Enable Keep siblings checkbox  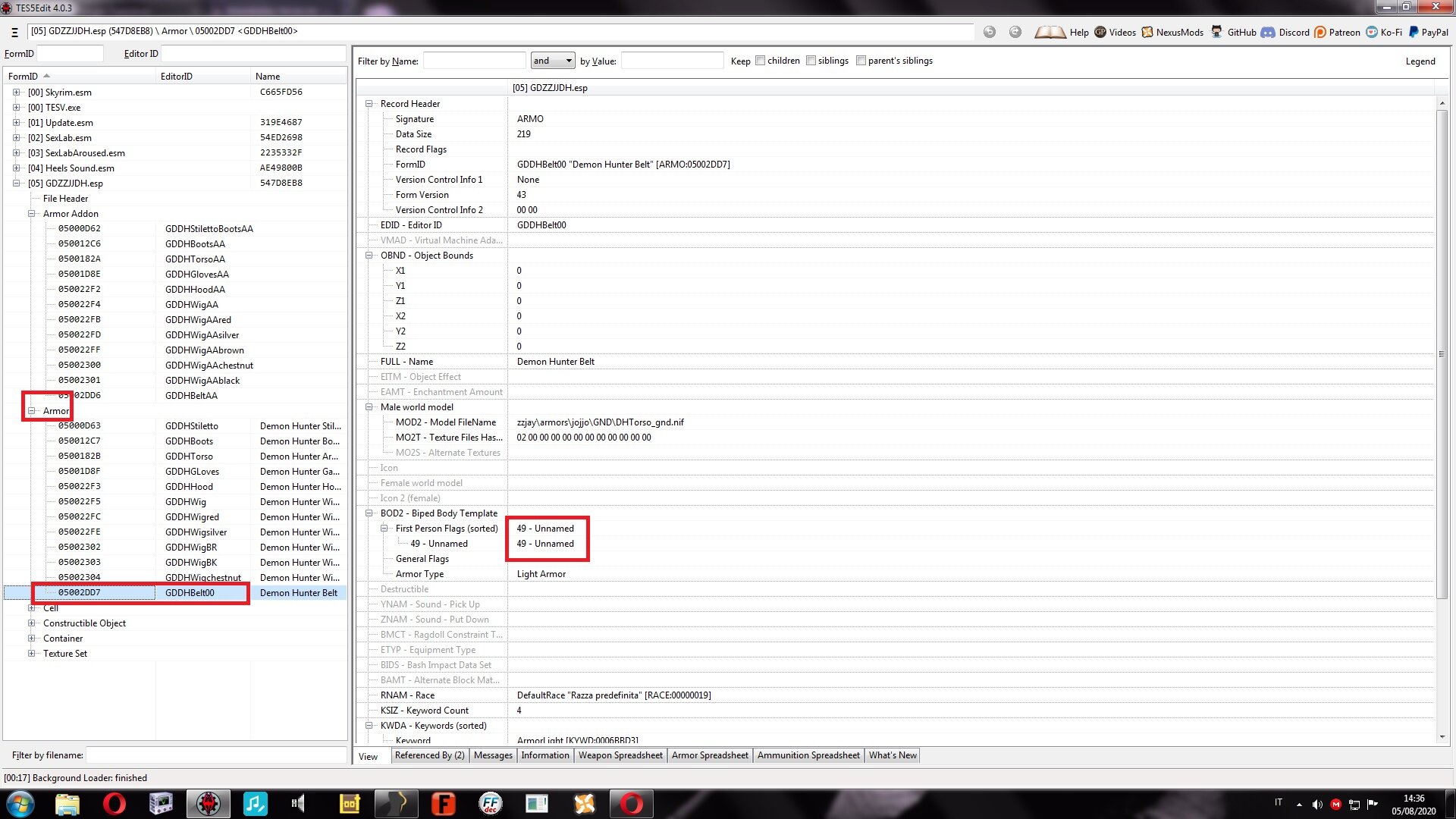(x=811, y=61)
